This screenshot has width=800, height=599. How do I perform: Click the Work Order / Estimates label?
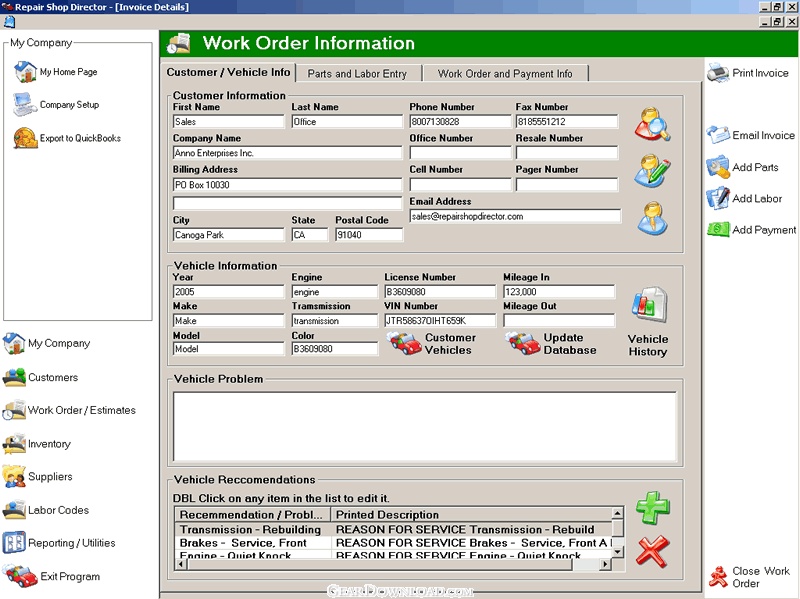[x=82, y=410]
